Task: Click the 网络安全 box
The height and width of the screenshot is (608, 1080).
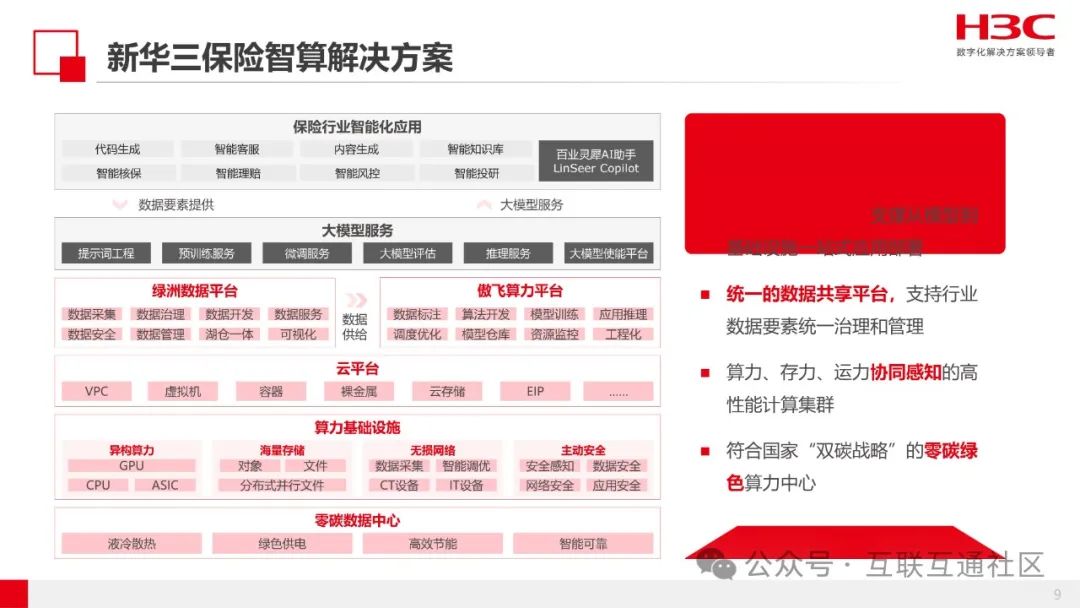Action: point(550,485)
